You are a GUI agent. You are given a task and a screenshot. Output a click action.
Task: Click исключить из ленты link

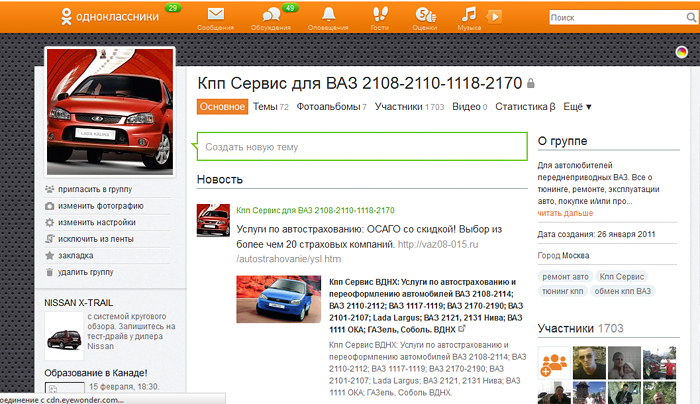[96, 239]
